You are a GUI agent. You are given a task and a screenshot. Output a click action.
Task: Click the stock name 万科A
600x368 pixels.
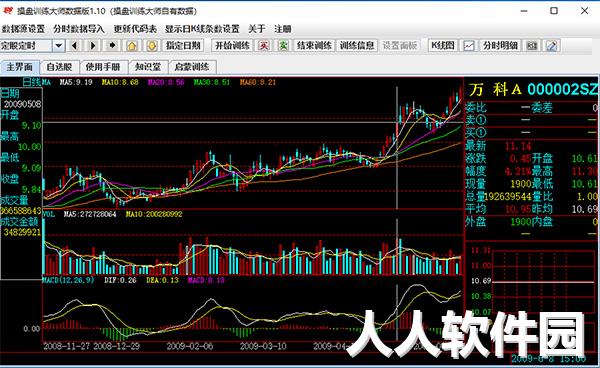(x=495, y=90)
